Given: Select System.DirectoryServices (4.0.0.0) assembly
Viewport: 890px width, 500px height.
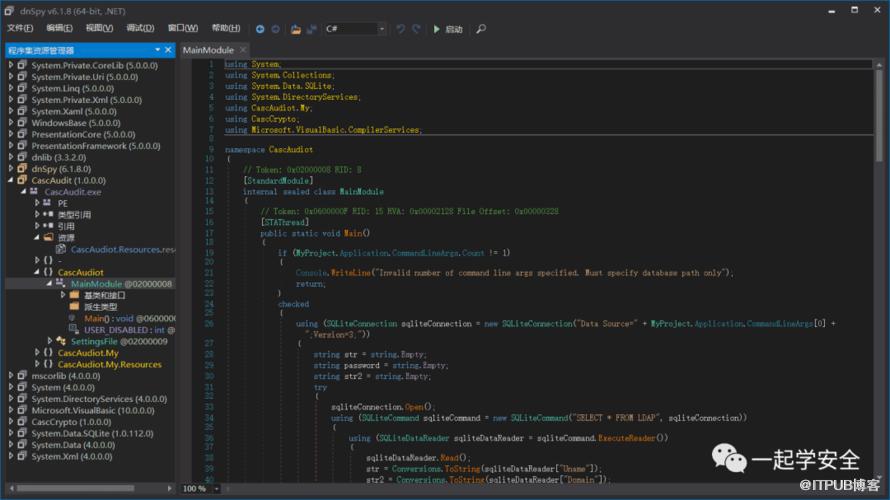Looking at the screenshot, I should 99,399.
